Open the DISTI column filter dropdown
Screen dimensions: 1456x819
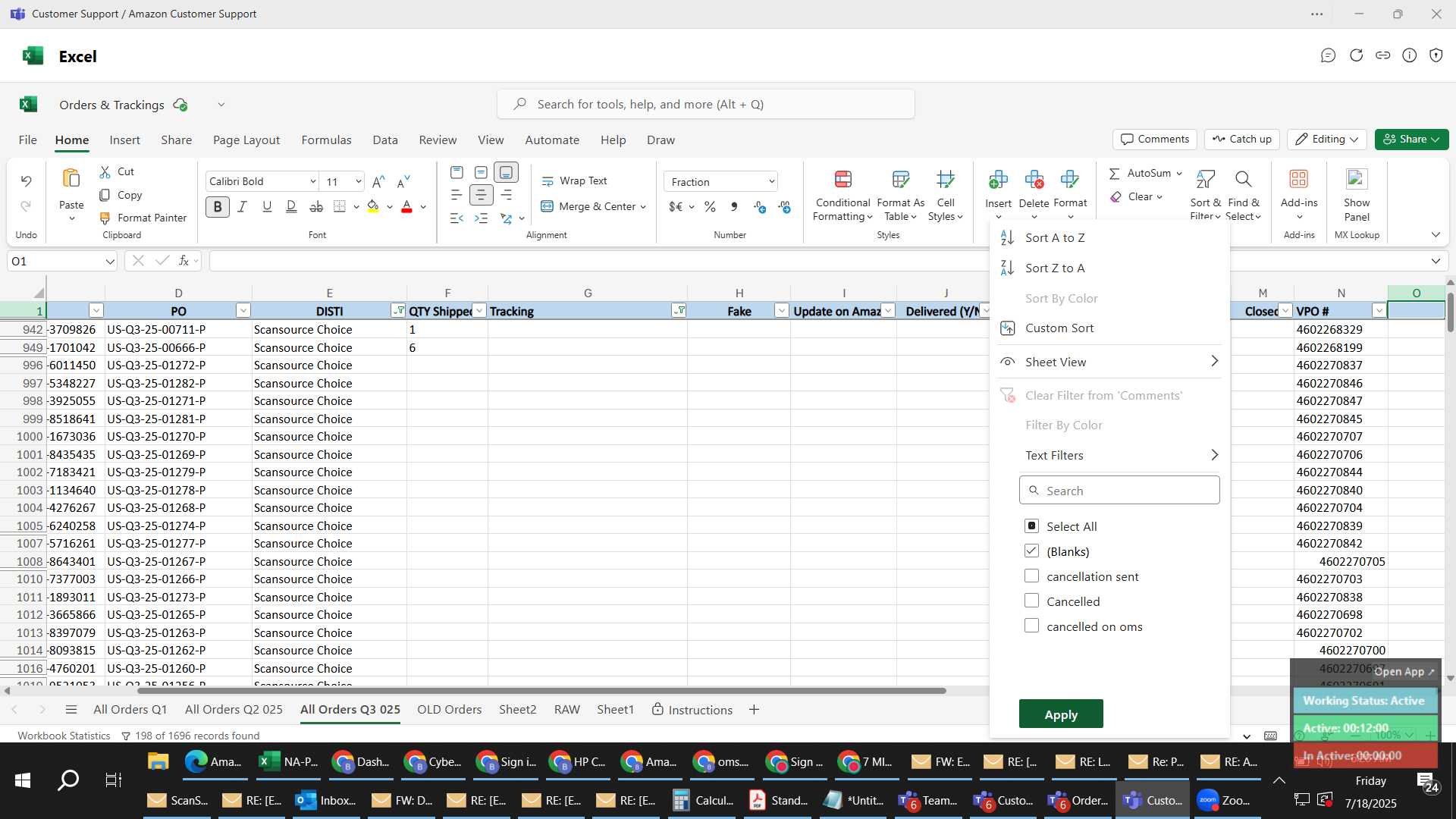397,311
